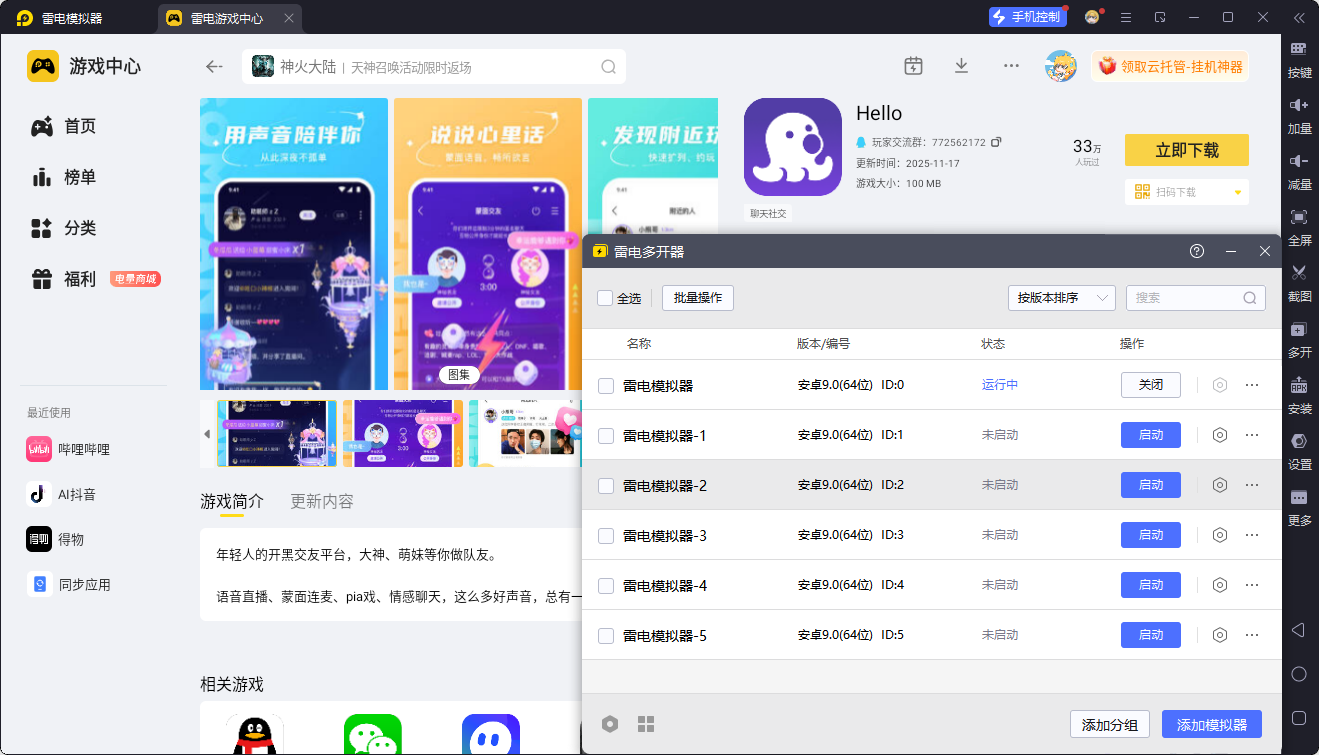Viewport: 1319px width, 755px height.
Task: Start 雷电模拟器-2 with its 启动 button
Action: click(1150, 485)
